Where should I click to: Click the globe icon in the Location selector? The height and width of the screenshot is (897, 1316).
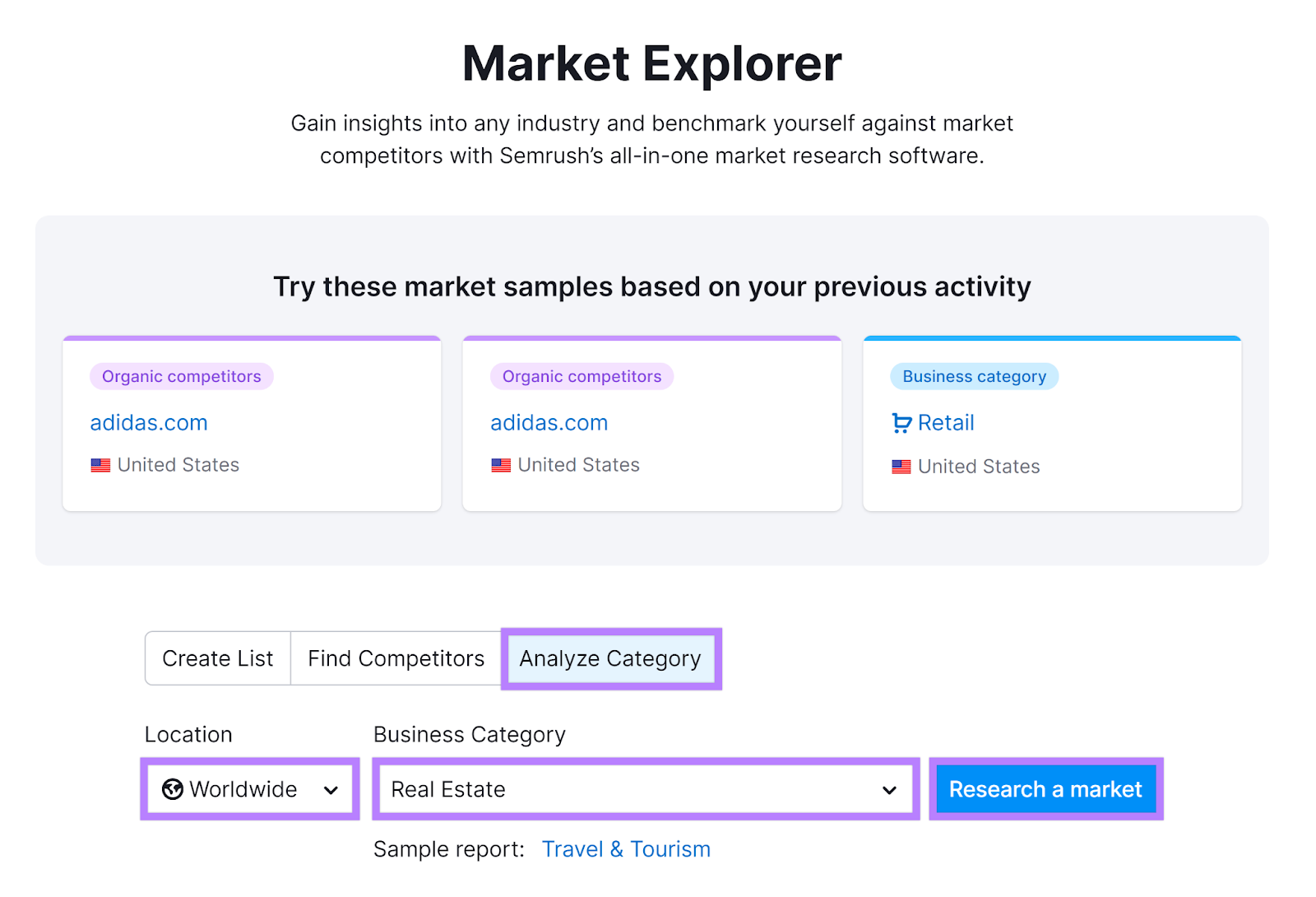(174, 789)
